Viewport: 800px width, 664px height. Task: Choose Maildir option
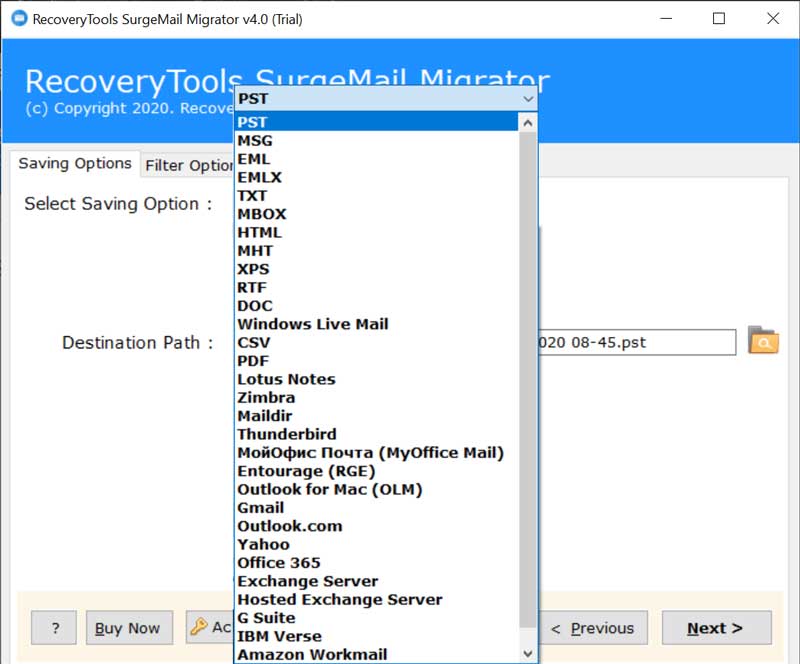[x=377, y=416]
